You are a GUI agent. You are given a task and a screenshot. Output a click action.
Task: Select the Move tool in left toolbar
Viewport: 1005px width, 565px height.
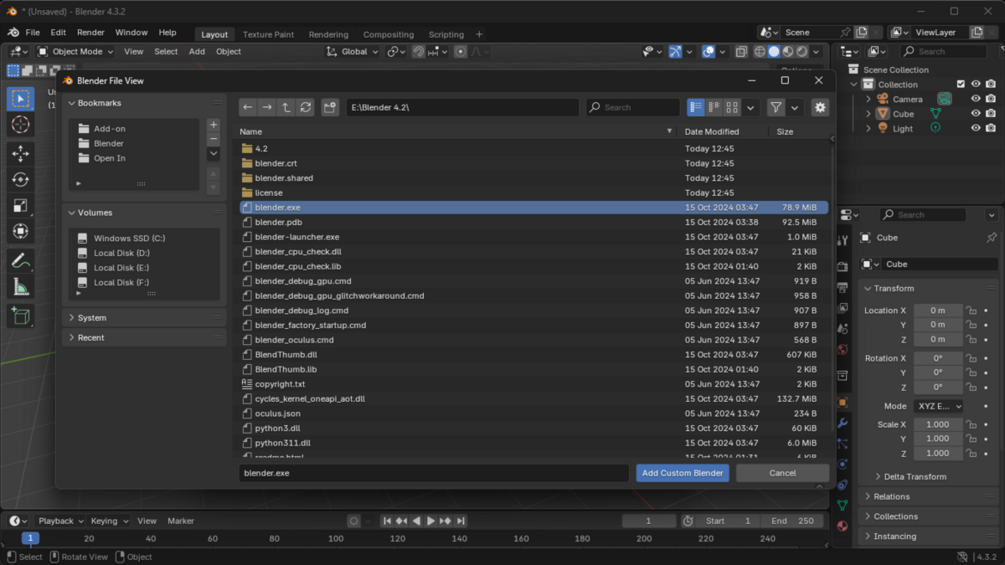click(21, 153)
